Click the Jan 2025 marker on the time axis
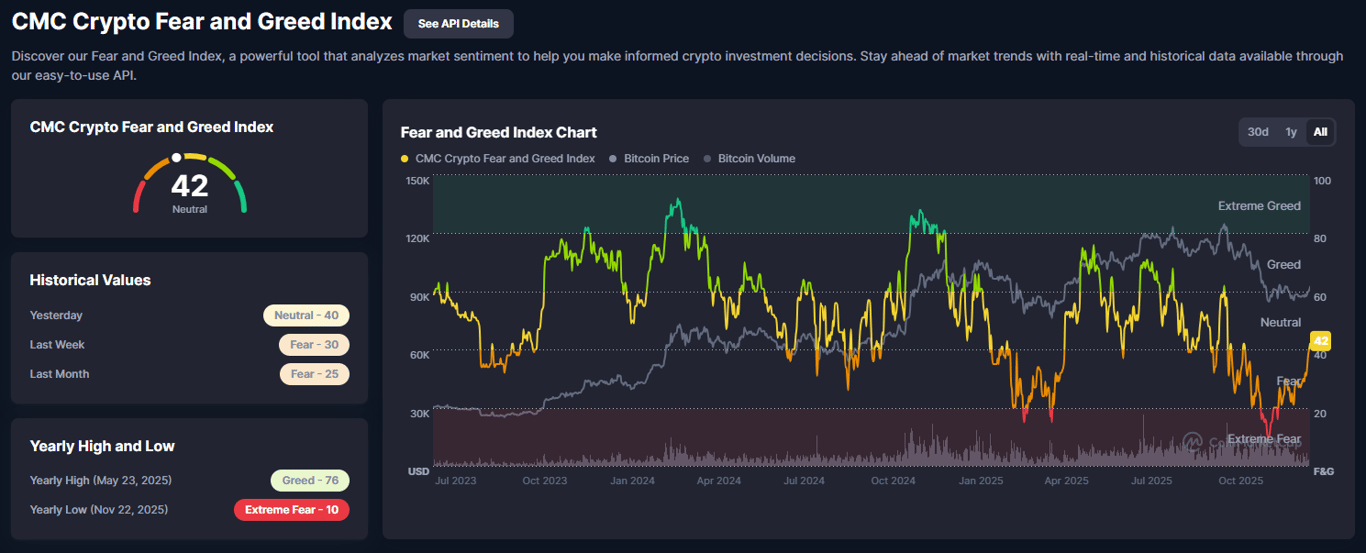This screenshot has height=553, width=1366. pyautogui.click(x=980, y=481)
